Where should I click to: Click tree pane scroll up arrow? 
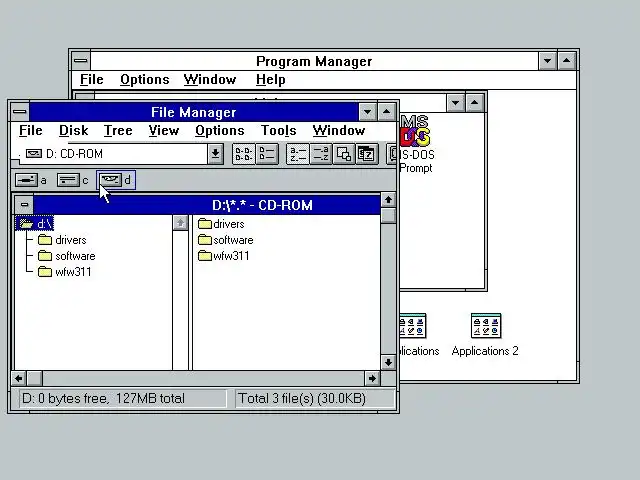[180, 223]
